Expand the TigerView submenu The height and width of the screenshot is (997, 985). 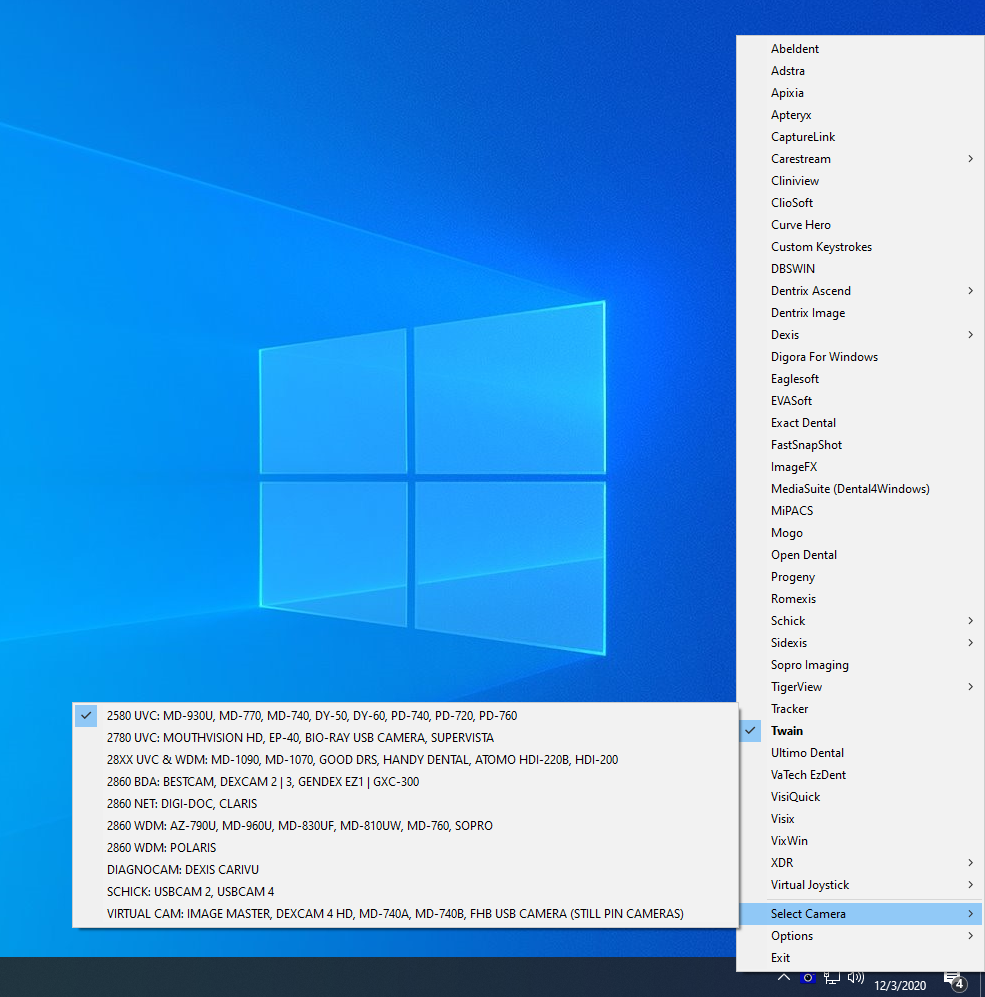860,687
